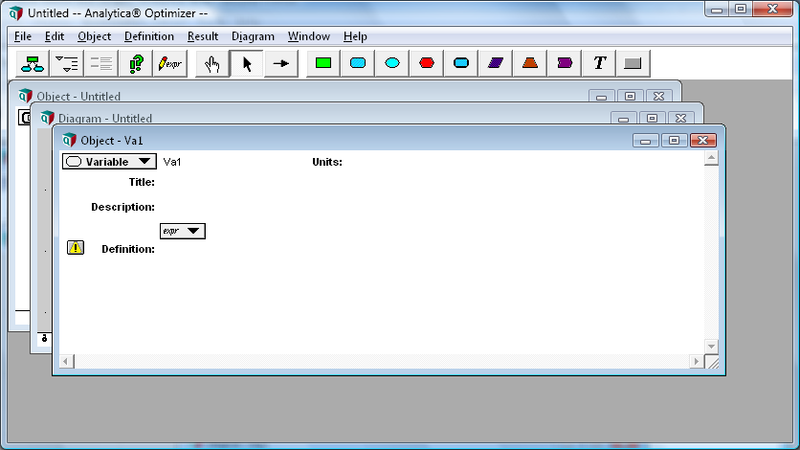Open the Result menu
The image size is (800, 450).
[x=203, y=37]
